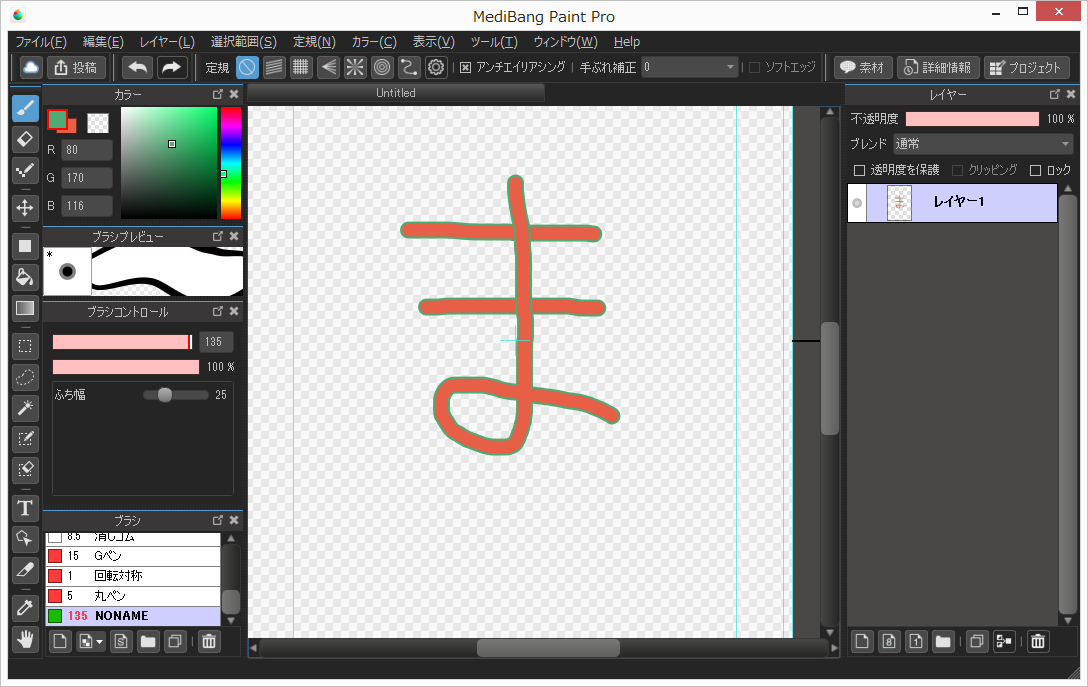This screenshot has height=687, width=1088.
Task: Click the R color value field
Action: tap(87, 149)
